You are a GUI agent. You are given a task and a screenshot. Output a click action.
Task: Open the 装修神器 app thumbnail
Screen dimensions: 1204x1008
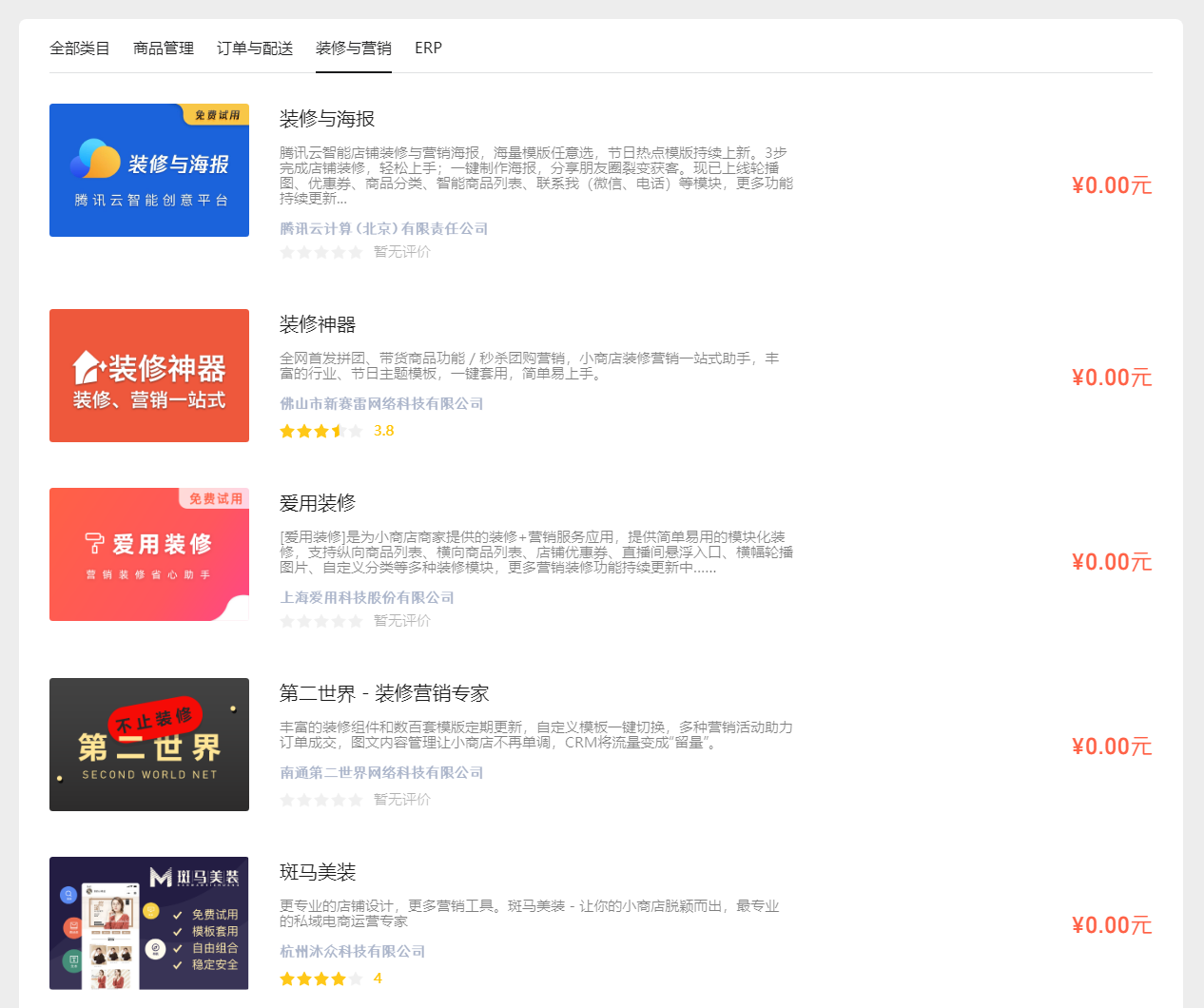coord(149,376)
